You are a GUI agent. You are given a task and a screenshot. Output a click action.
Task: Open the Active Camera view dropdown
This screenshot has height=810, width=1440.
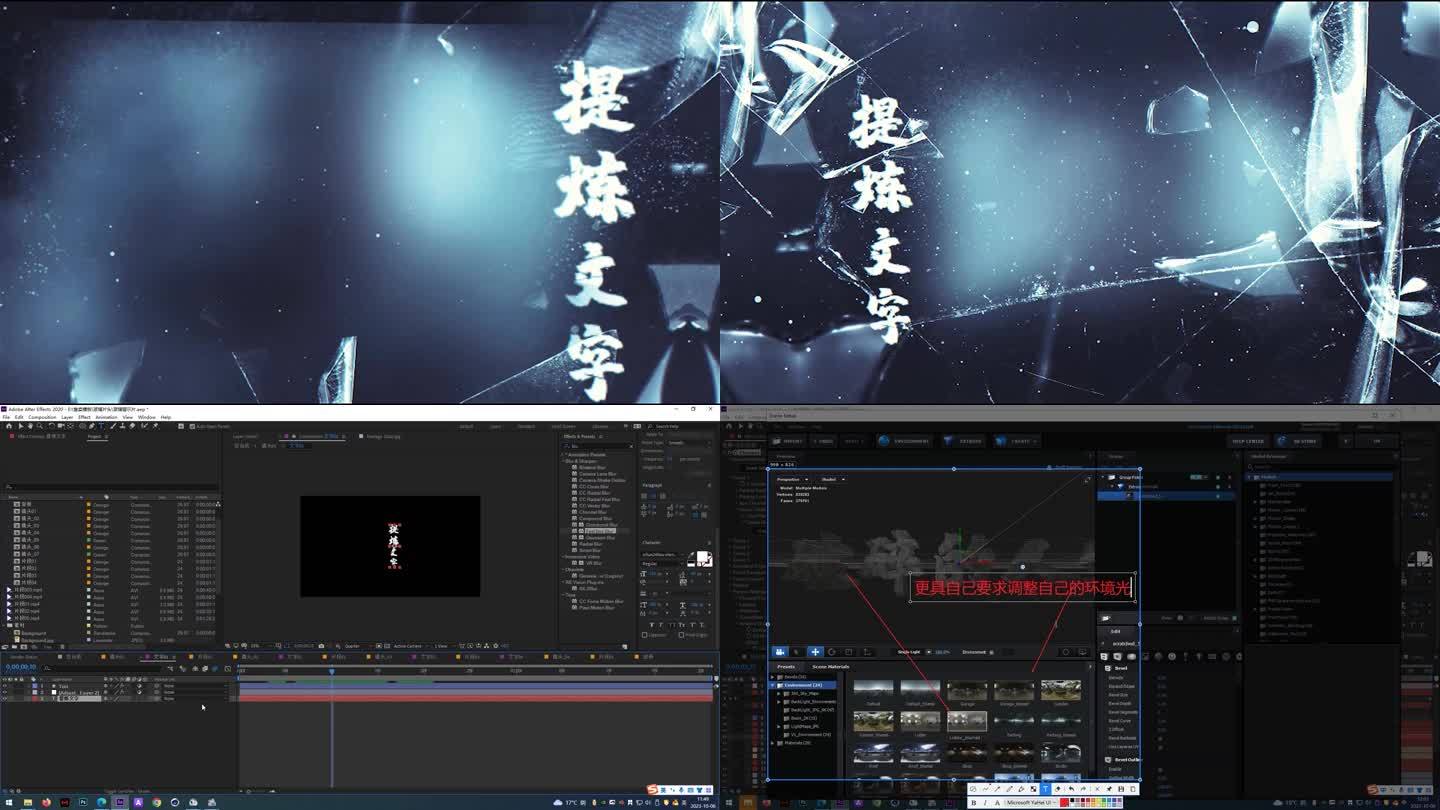click(409, 646)
